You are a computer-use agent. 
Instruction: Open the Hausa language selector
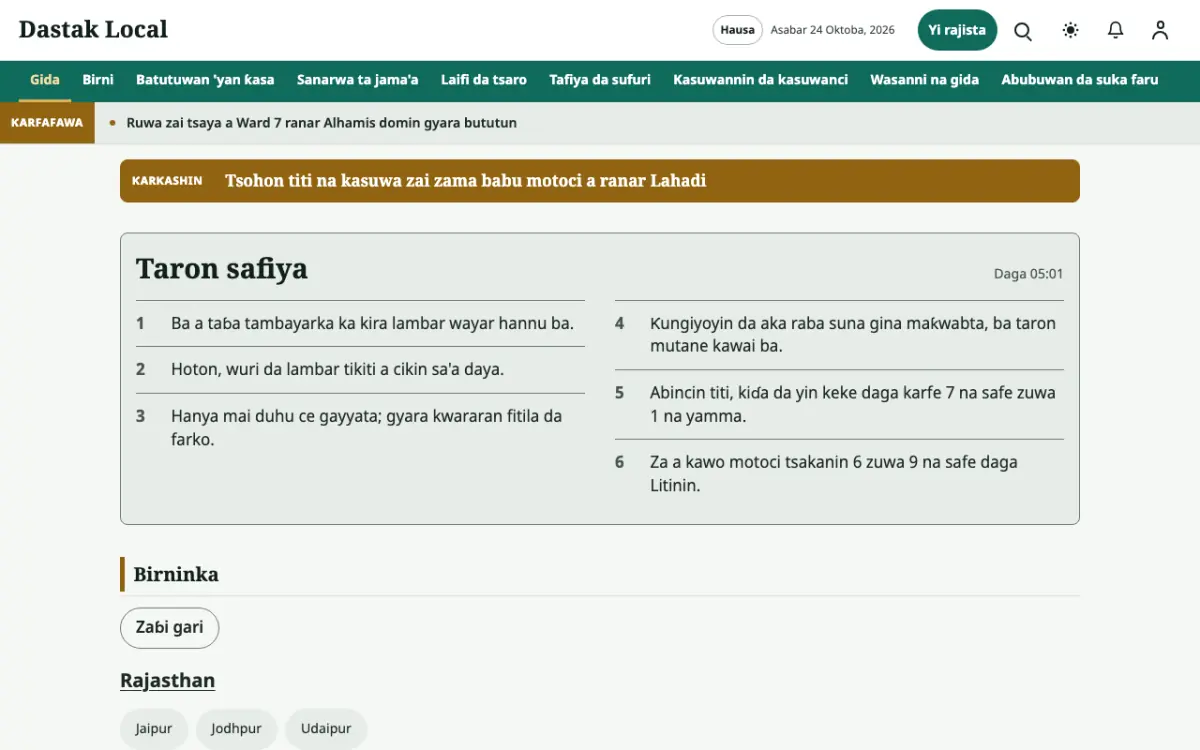738,30
